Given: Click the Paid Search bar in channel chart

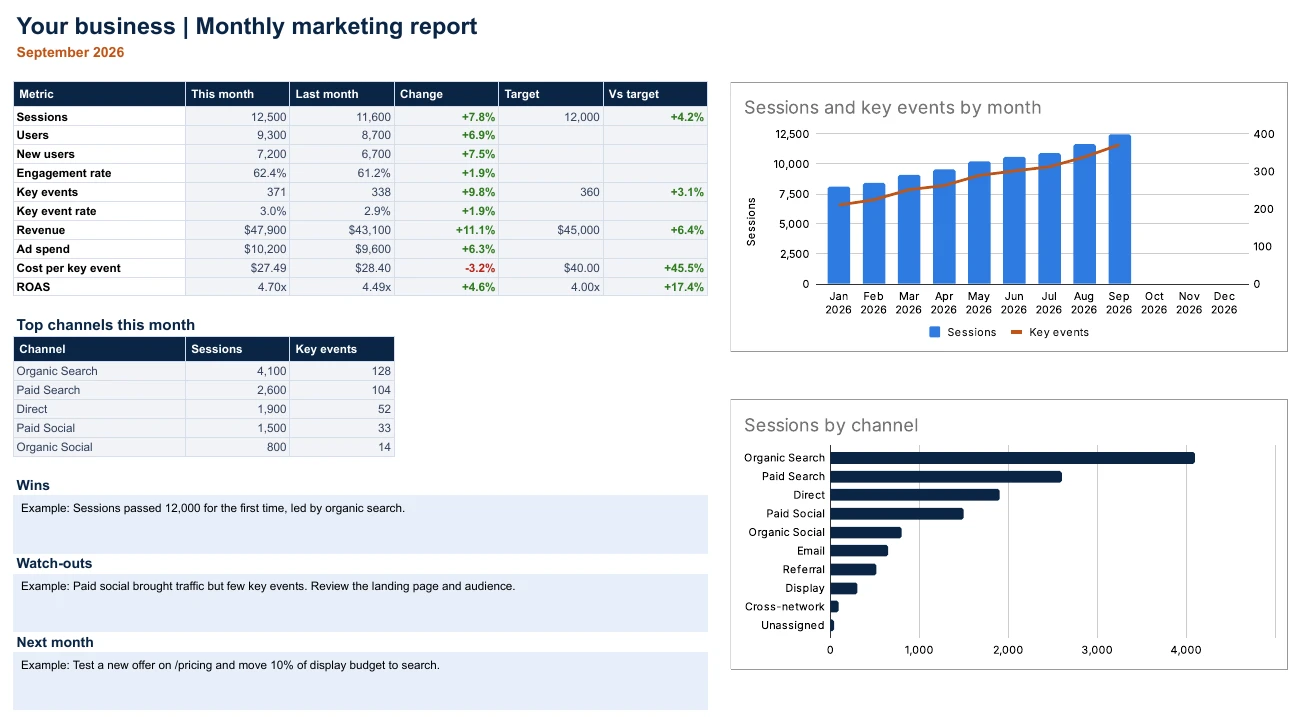Looking at the screenshot, I should coord(946,477).
